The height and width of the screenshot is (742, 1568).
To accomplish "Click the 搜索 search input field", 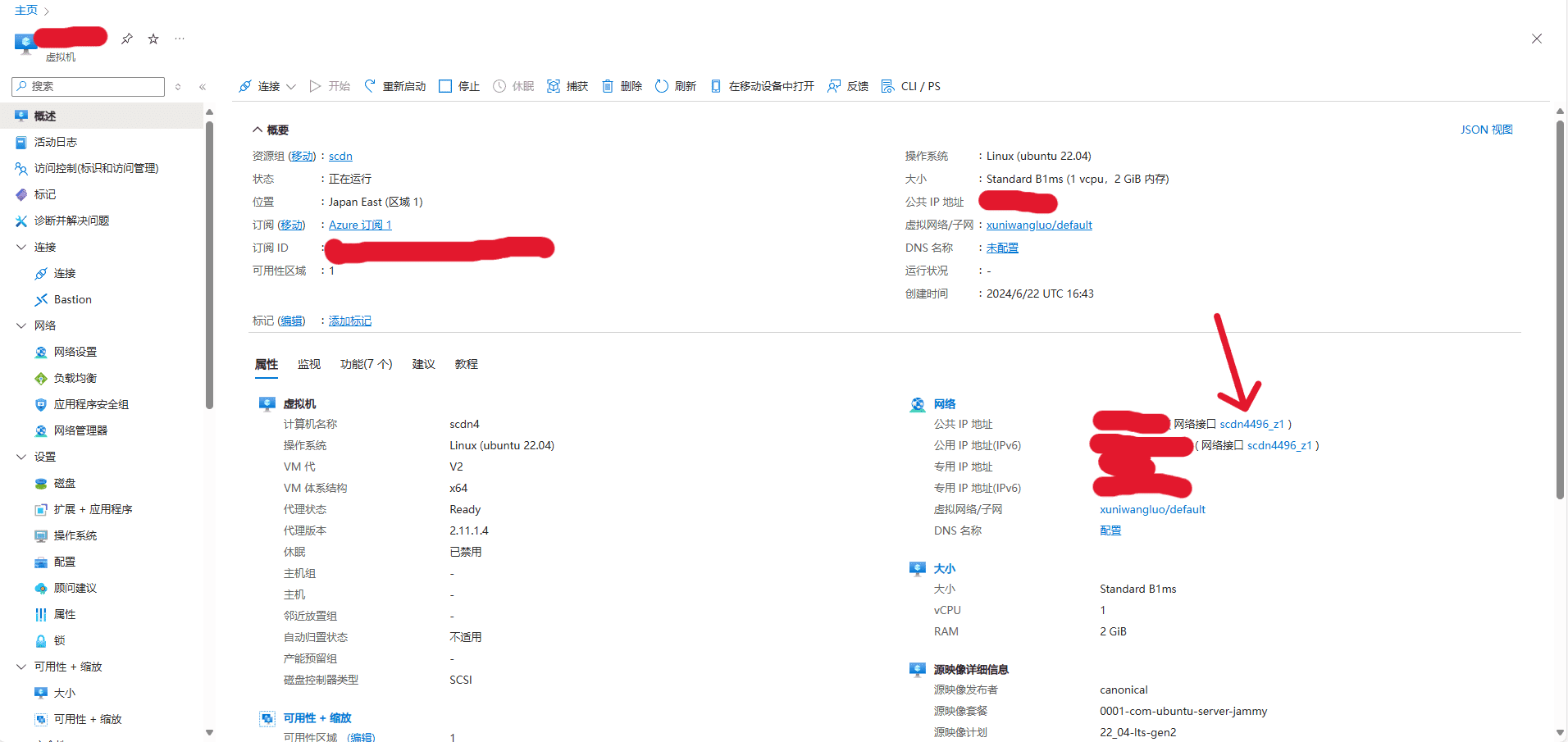I will click(88, 86).
